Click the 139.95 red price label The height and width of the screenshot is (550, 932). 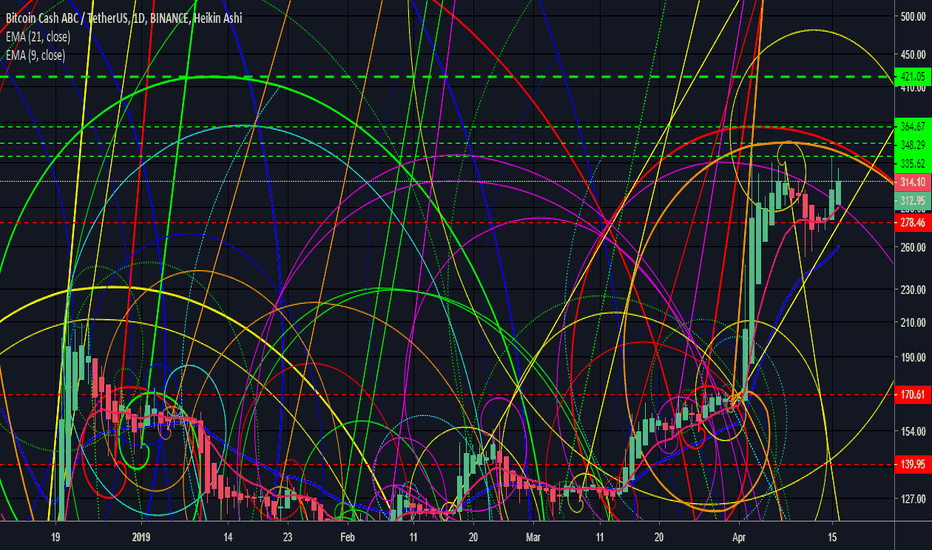(x=912, y=464)
